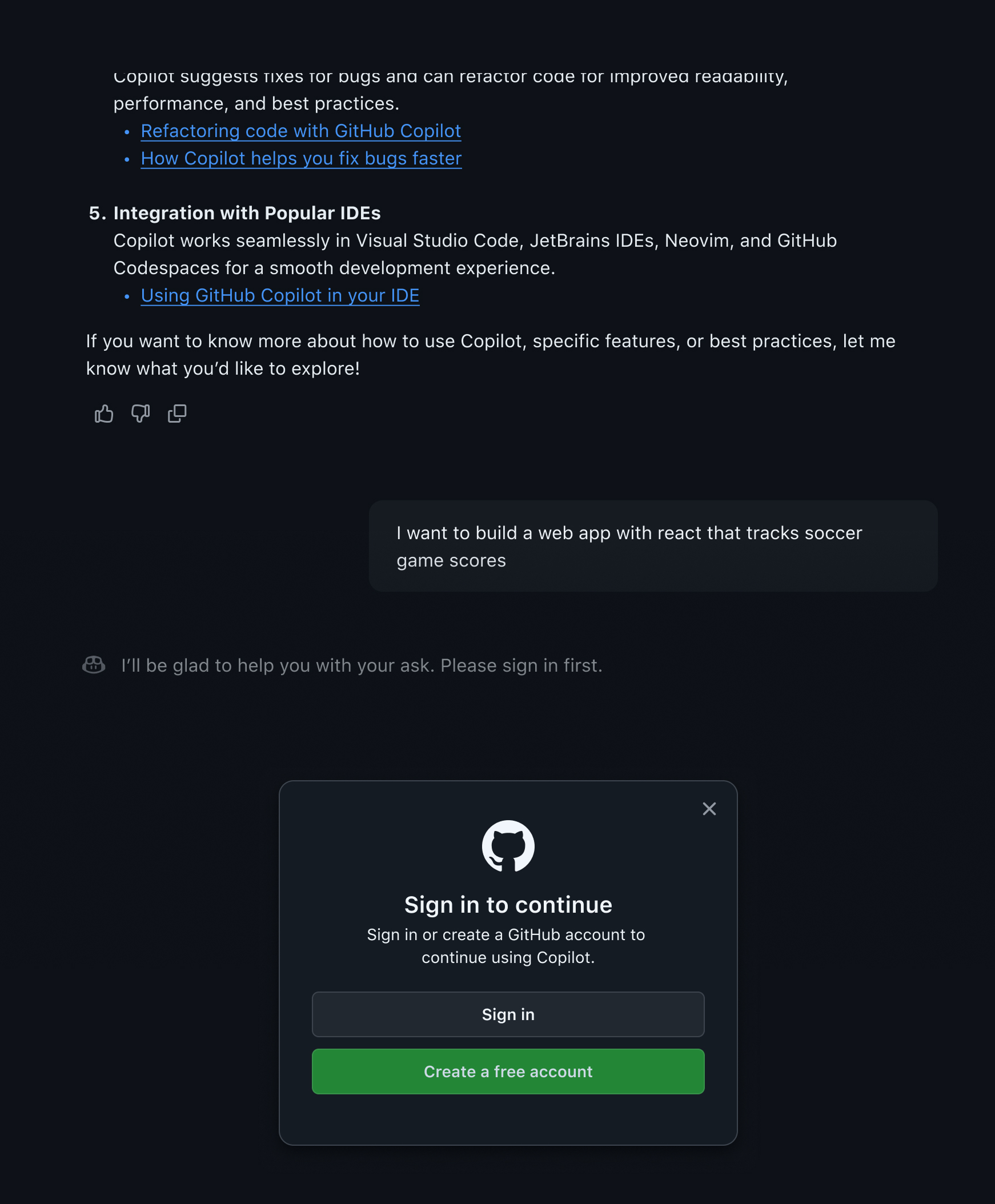Click the performance, and best practices text line
Image resolution: width=995 pixels, height=1204 pixels.
256,104
